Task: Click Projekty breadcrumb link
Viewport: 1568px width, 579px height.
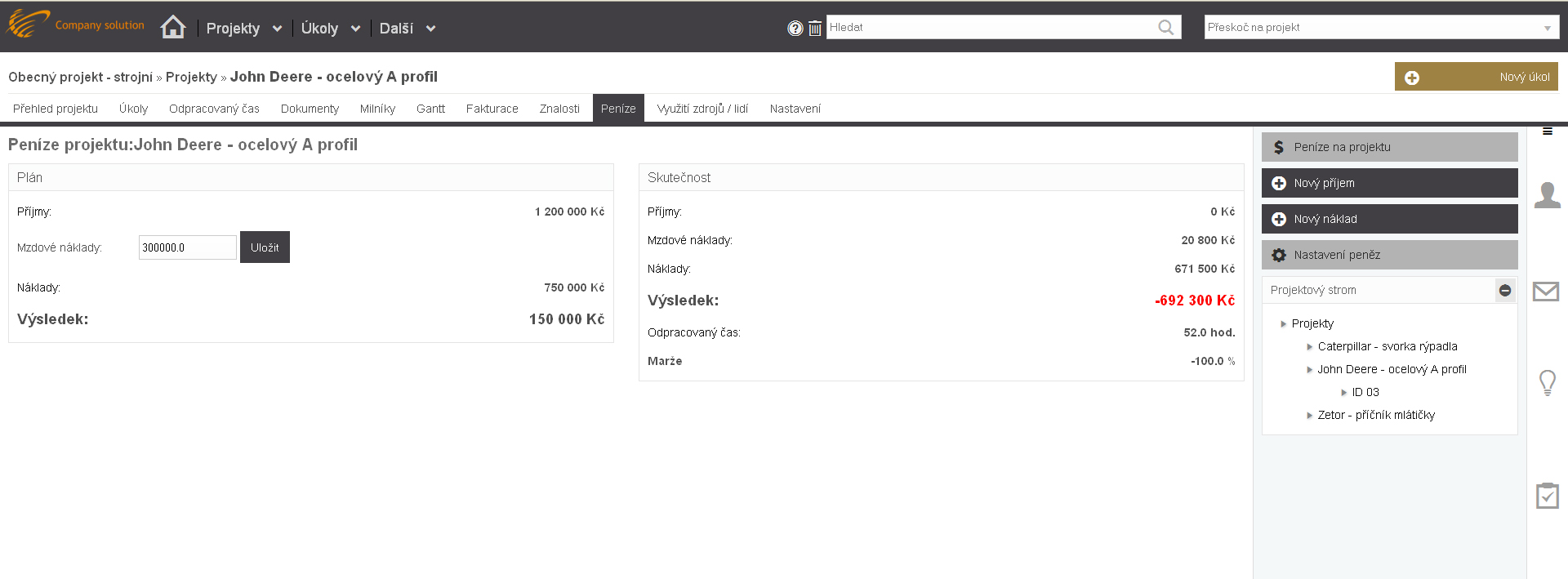Action: point(191,77)
